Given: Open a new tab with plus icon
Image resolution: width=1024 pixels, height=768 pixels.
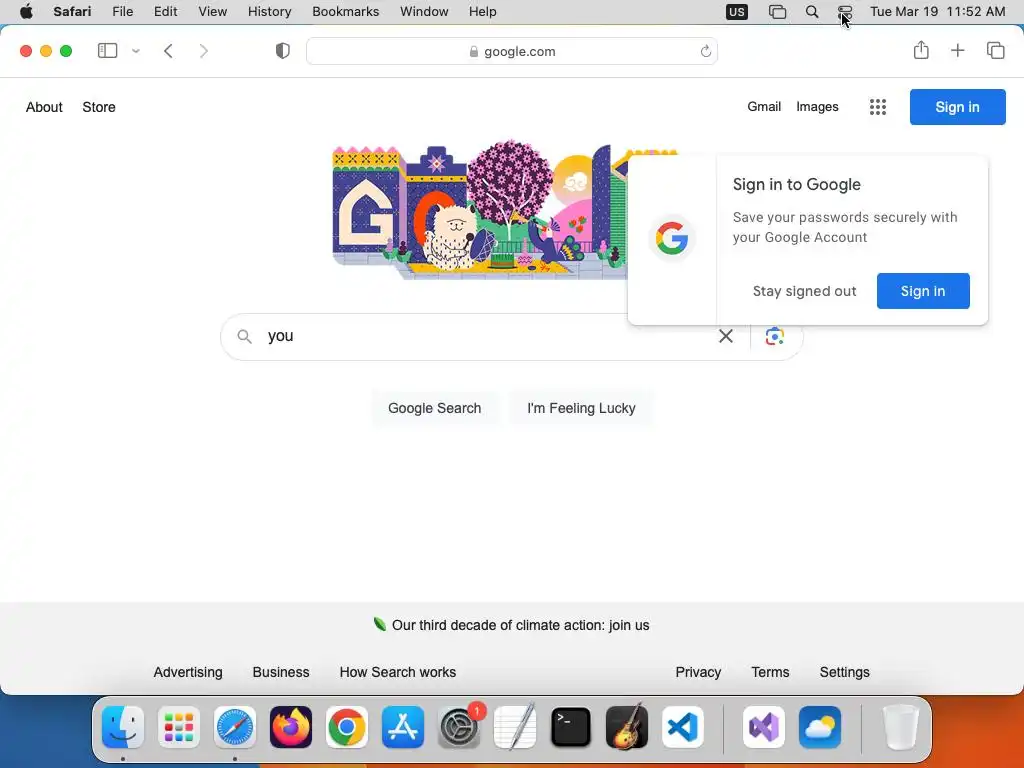Looking at the screenshot, I should tap(957, 50).
